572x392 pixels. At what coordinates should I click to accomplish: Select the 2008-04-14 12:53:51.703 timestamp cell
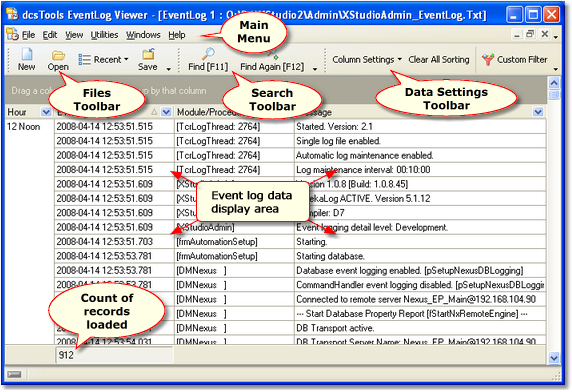[x=115, y=242]
